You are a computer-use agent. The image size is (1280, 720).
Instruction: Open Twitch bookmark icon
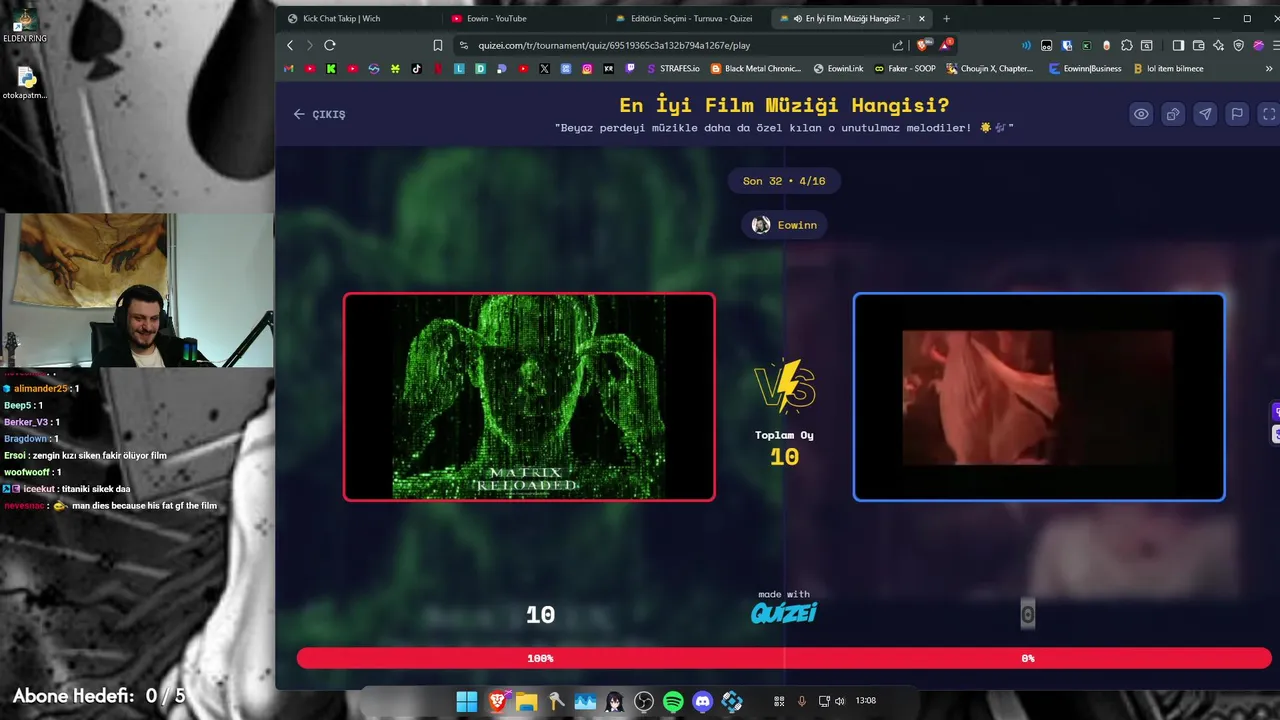(630, 69)
